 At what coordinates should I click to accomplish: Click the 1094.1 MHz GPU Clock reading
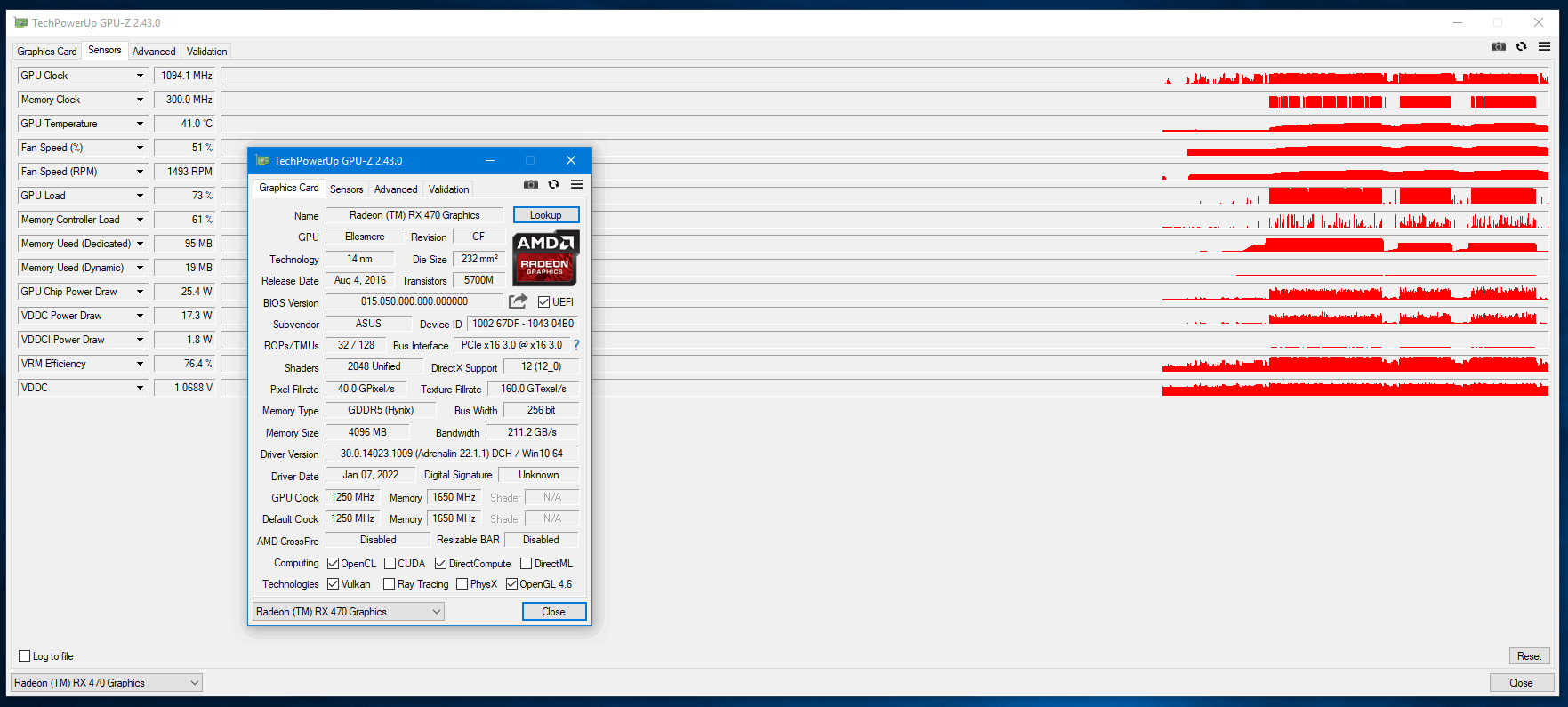(x=187, y=76)
